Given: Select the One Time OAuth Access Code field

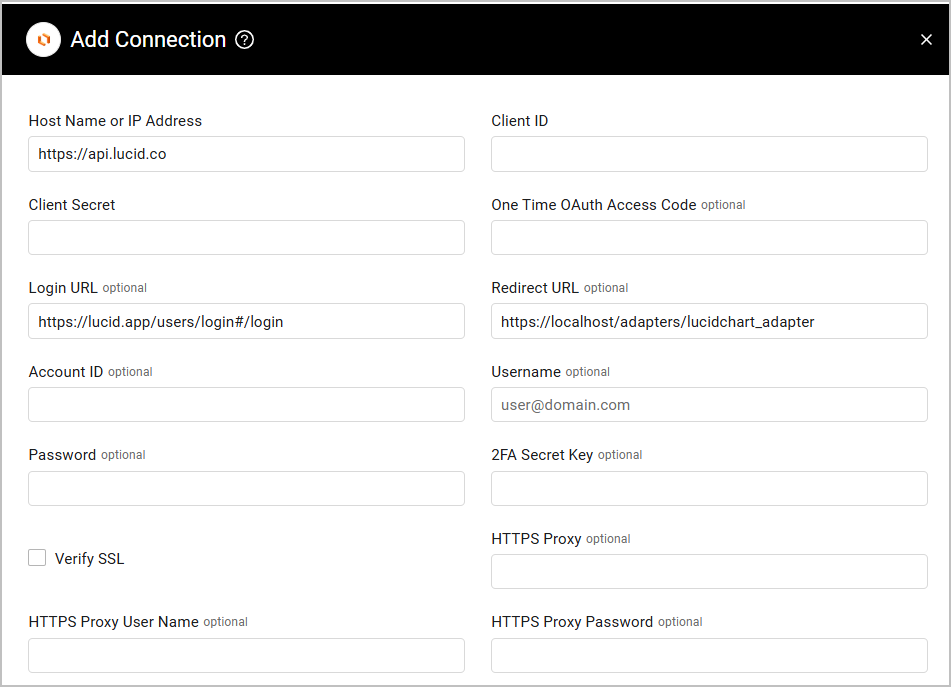Looking at the screenshot, I should (x=709, y=238).
